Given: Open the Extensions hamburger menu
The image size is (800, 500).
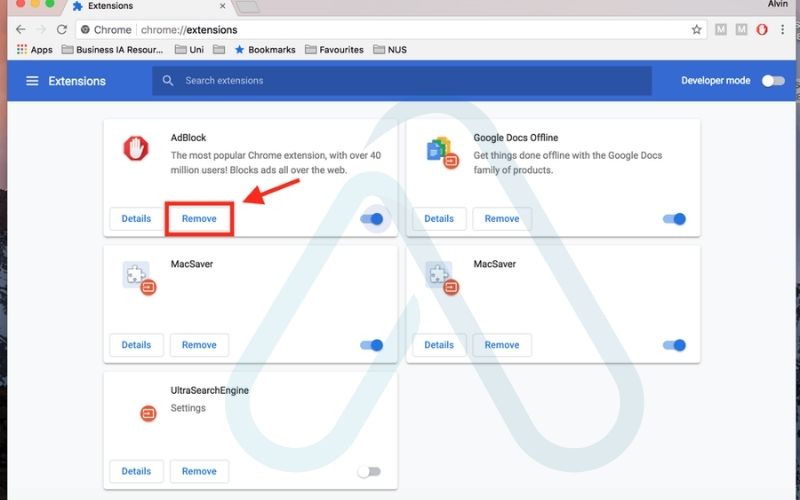Looking at the screenshot, I should pyautogui.click(x=32, y=81).
